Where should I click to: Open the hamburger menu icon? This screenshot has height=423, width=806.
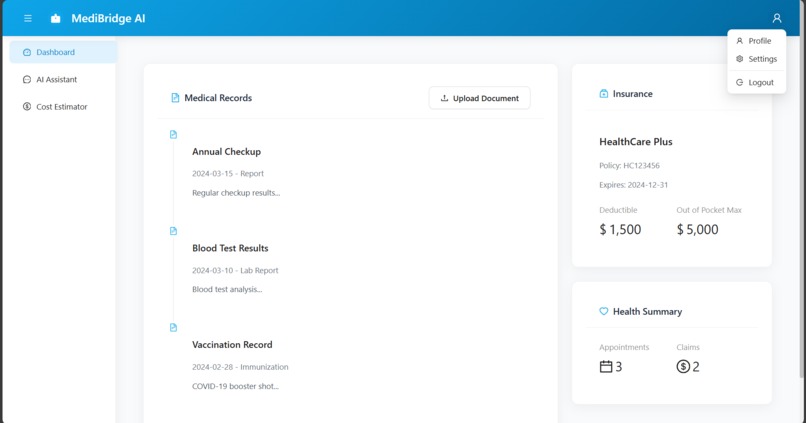tap(28, 19)
